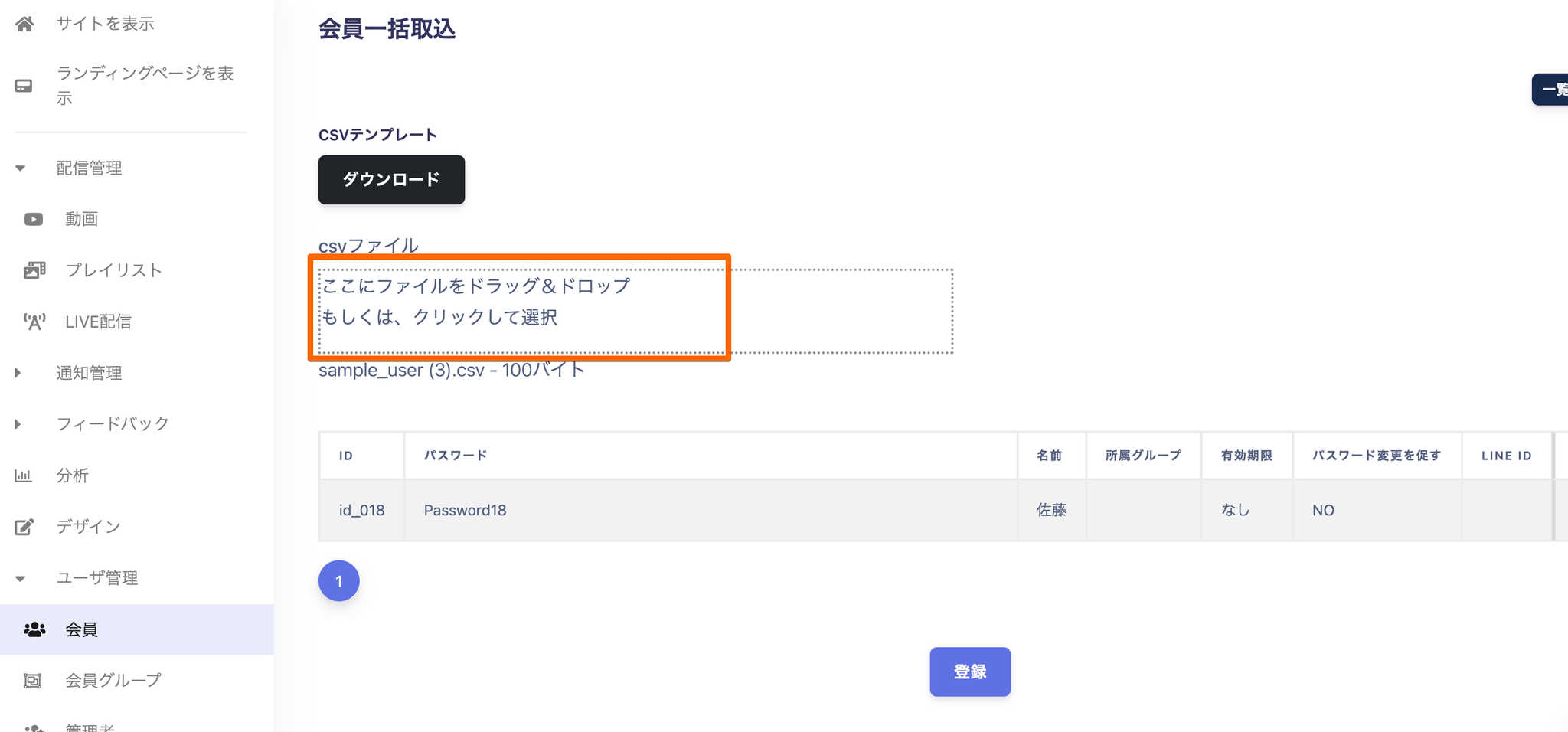Collapse the 配信管理 section arrow

point(21,168)
